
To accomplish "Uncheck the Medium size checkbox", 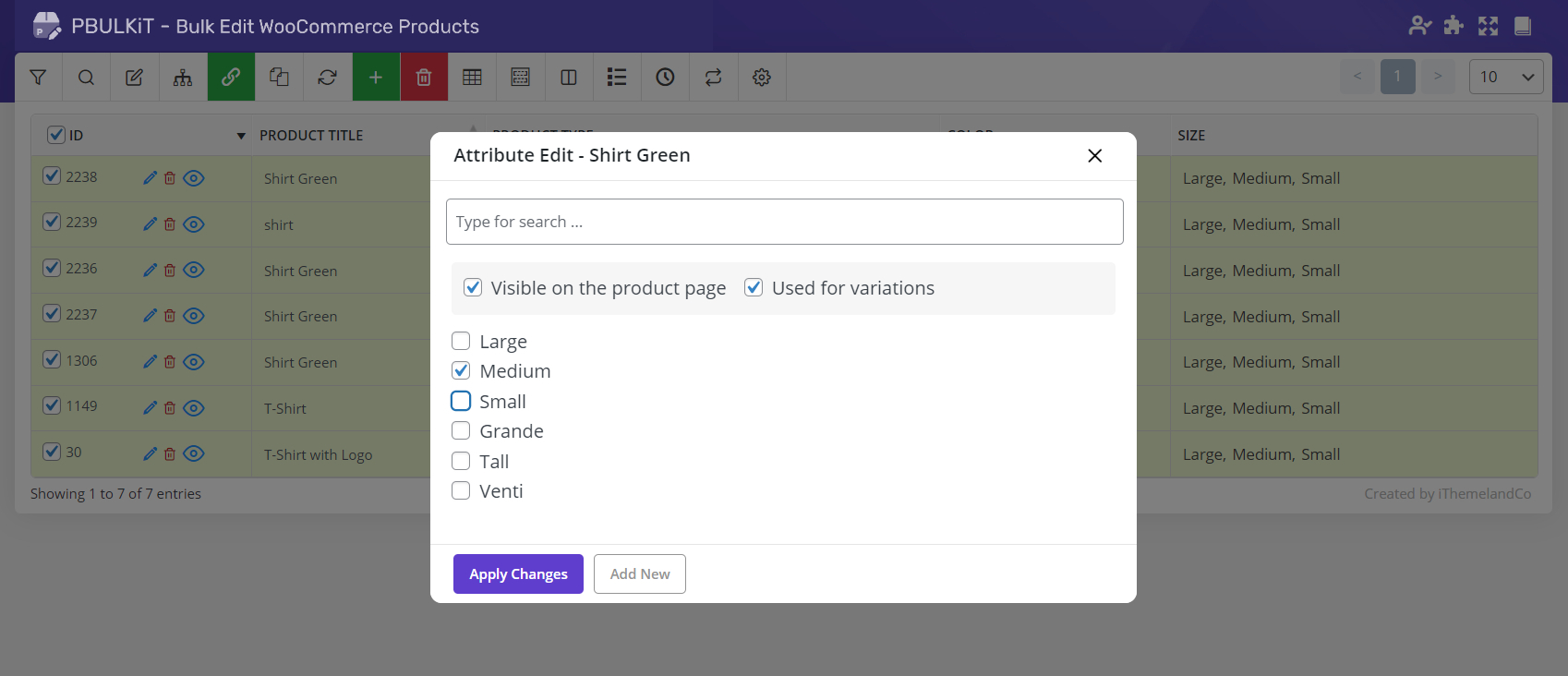I will tap(461, 371).
